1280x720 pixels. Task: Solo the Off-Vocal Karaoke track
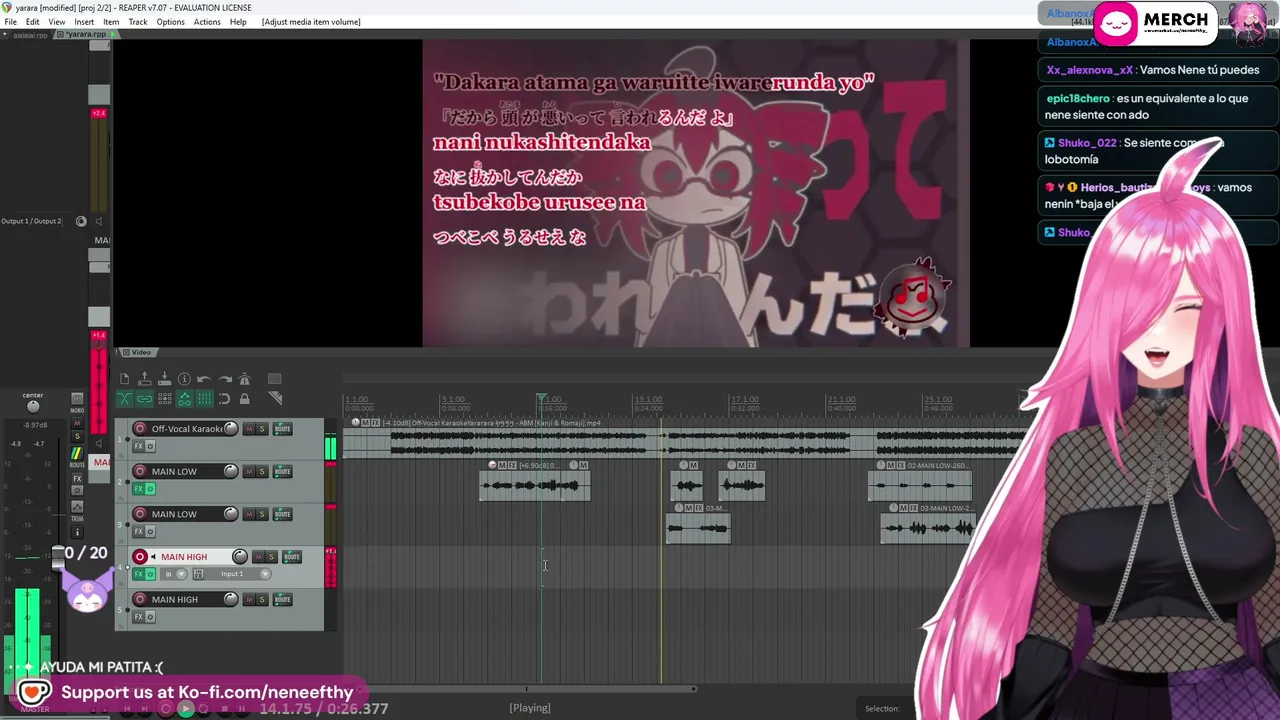point(262,429)
